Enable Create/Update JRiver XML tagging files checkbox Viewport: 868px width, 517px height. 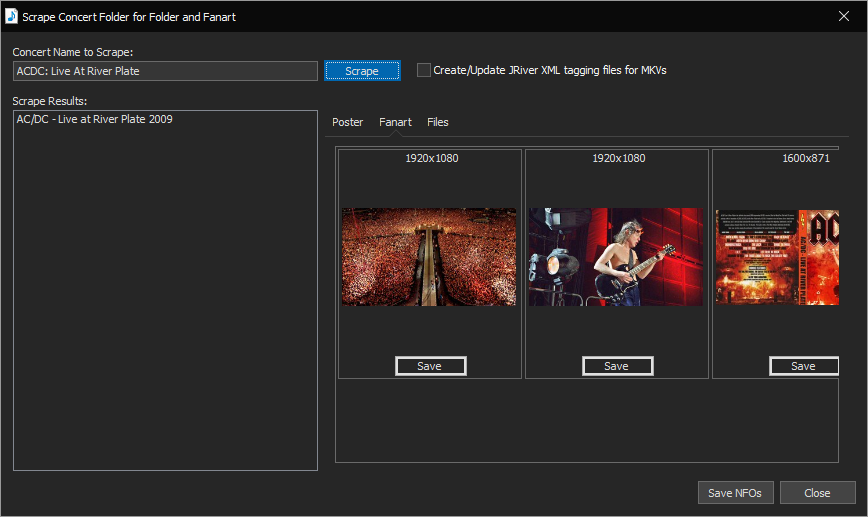click(424, 70)
